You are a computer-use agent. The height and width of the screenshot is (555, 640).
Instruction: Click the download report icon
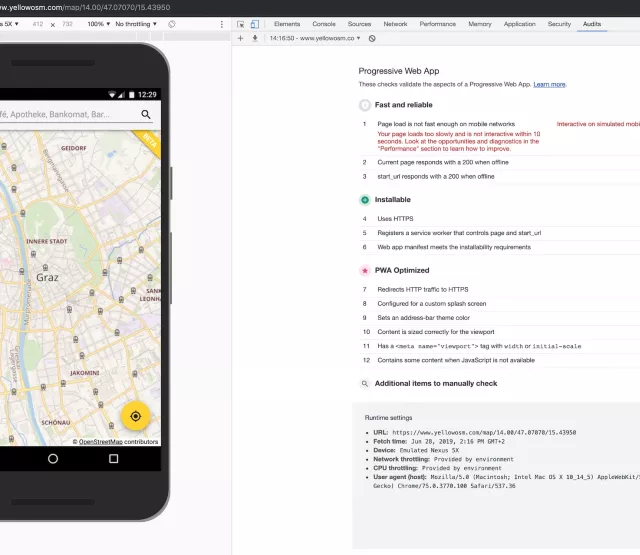[x=255, y=38]
